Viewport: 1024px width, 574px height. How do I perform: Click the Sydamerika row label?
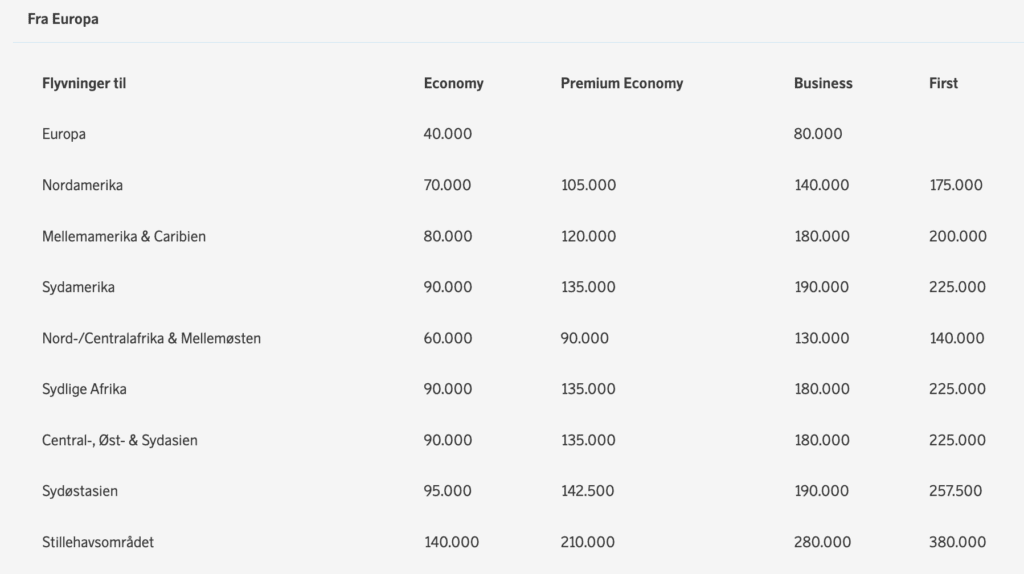(x=78, y=287)
